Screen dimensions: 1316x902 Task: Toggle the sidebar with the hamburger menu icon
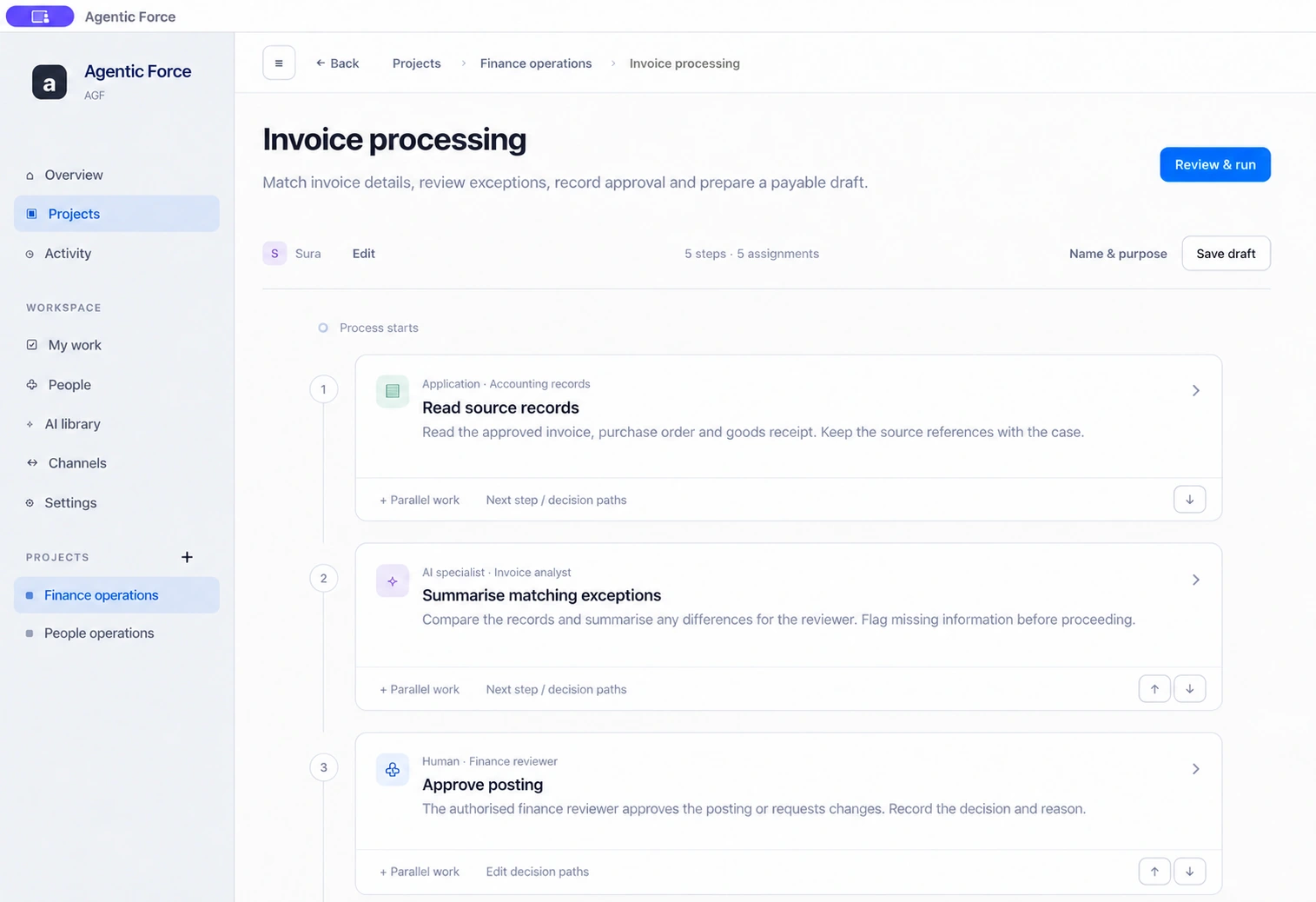[x=279, y=63]
